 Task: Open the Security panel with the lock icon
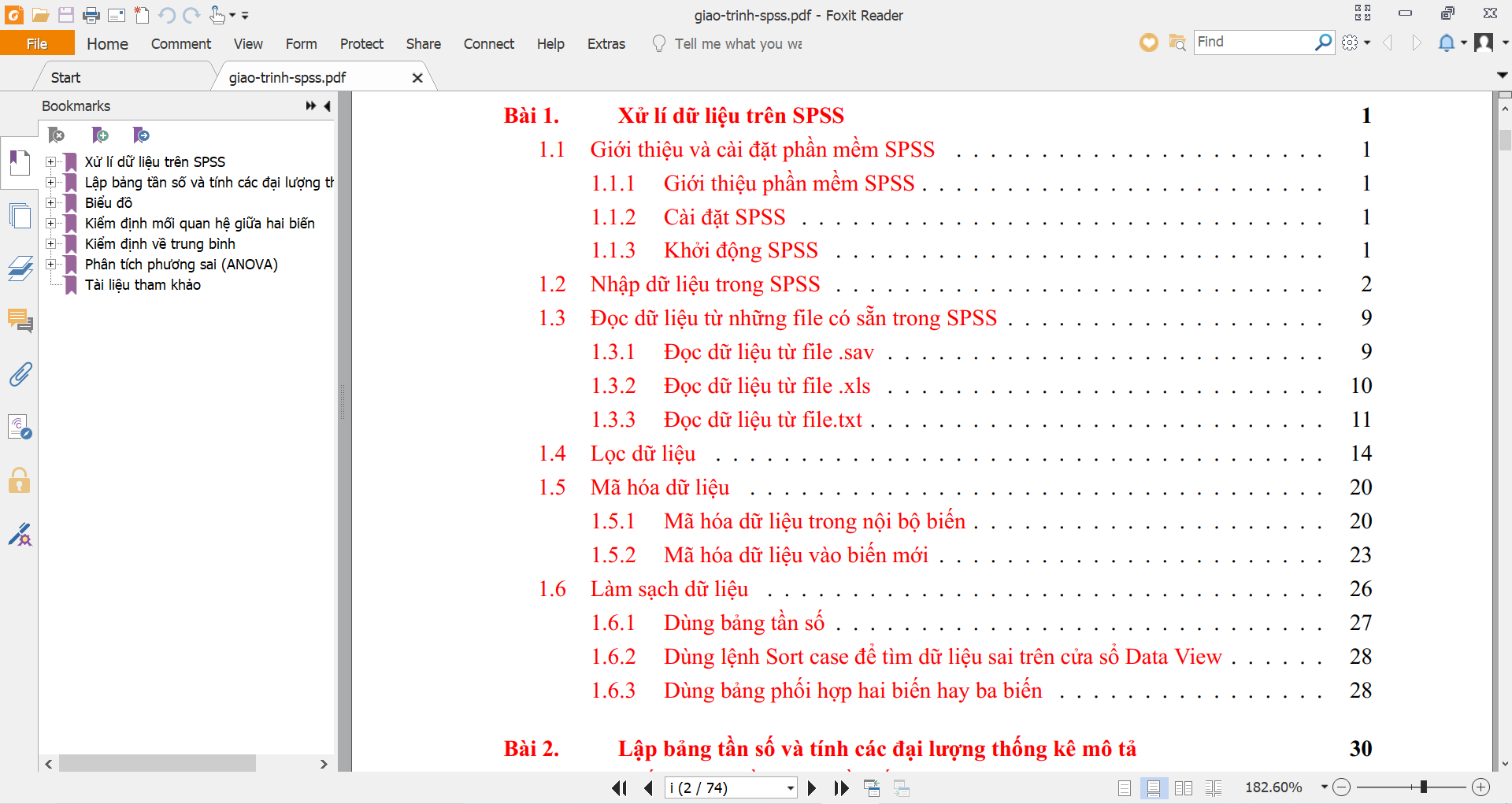(20, 480)
